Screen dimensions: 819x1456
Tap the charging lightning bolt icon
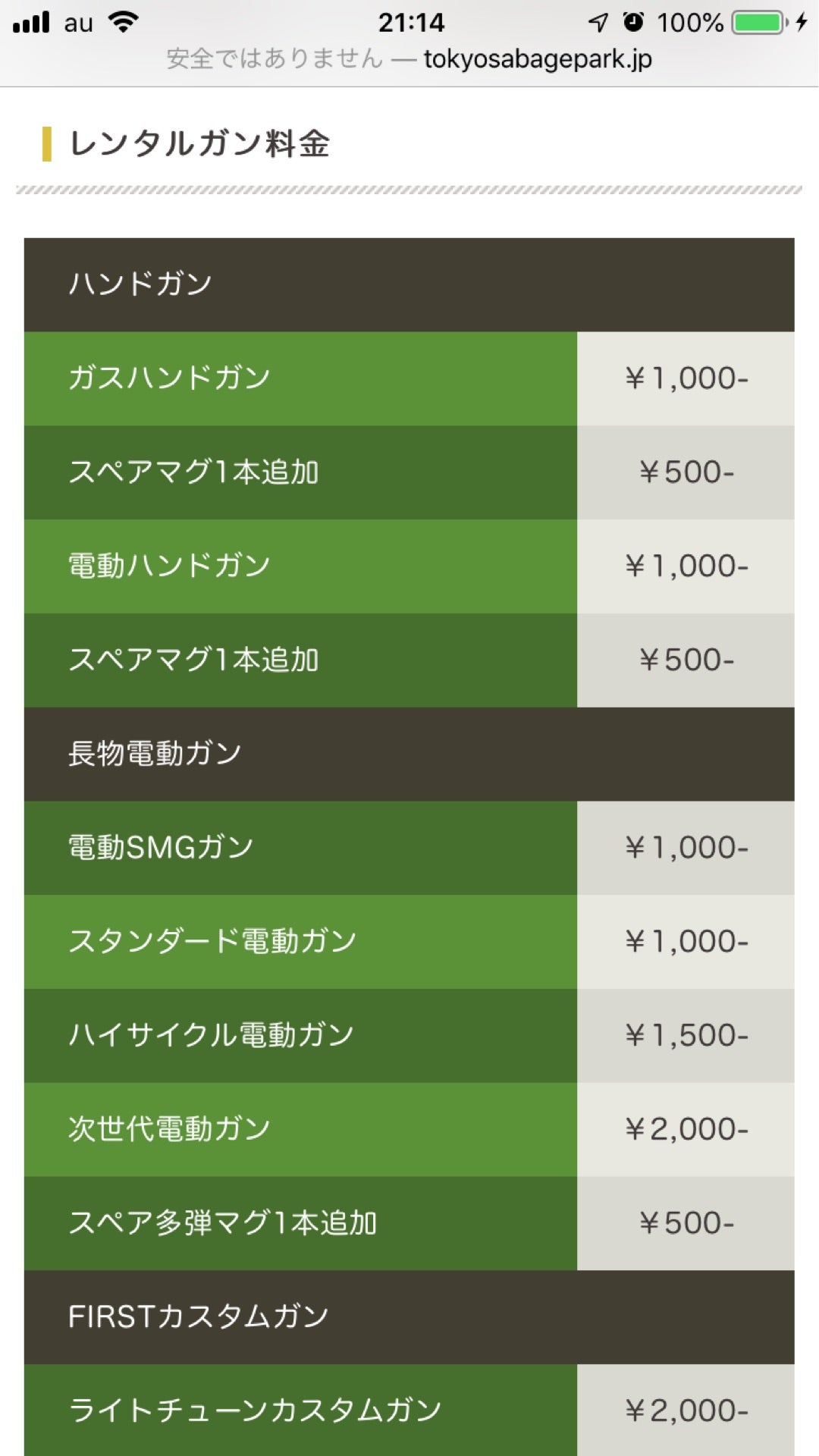click(x=802, y=23)
